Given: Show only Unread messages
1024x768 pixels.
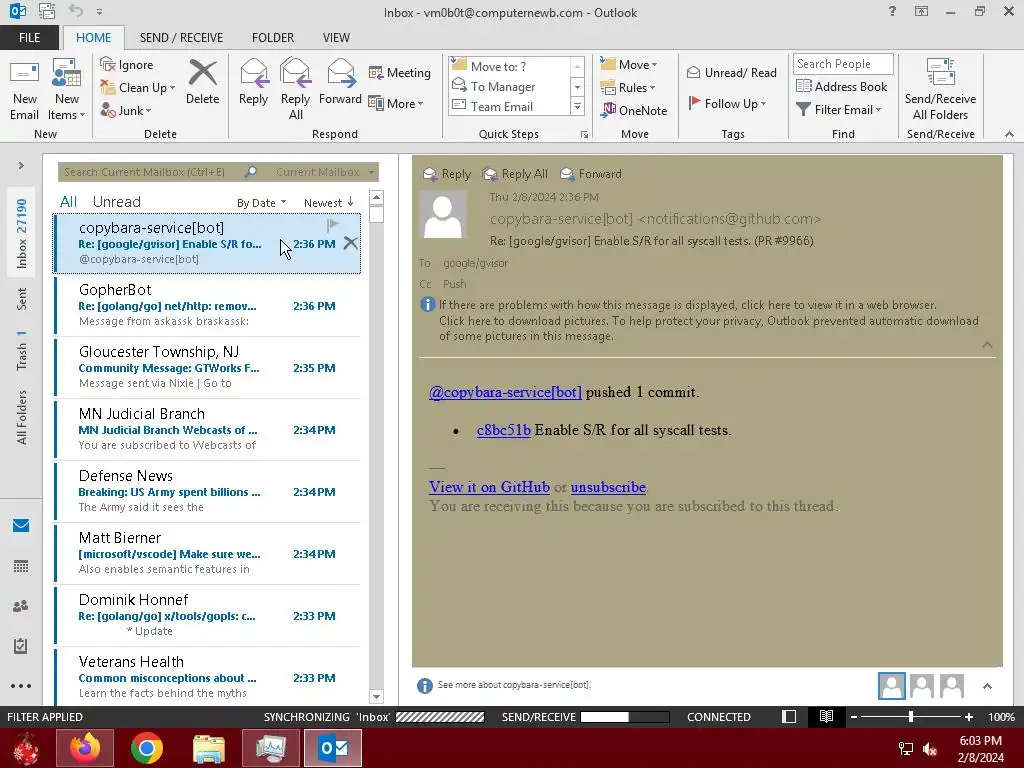Looking at the screenshot, I should [x=117, y=202].
